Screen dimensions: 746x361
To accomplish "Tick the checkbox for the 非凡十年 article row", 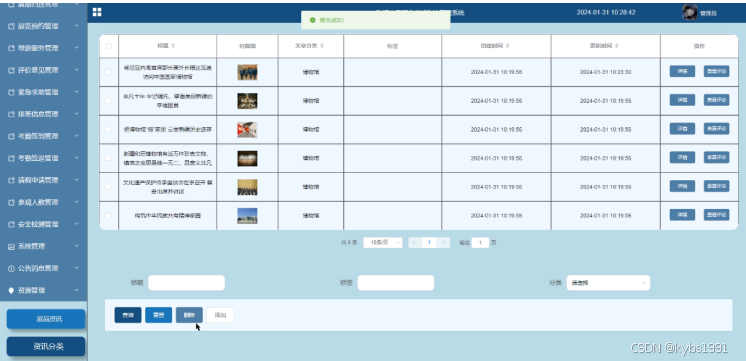I will tap(108, 101).
